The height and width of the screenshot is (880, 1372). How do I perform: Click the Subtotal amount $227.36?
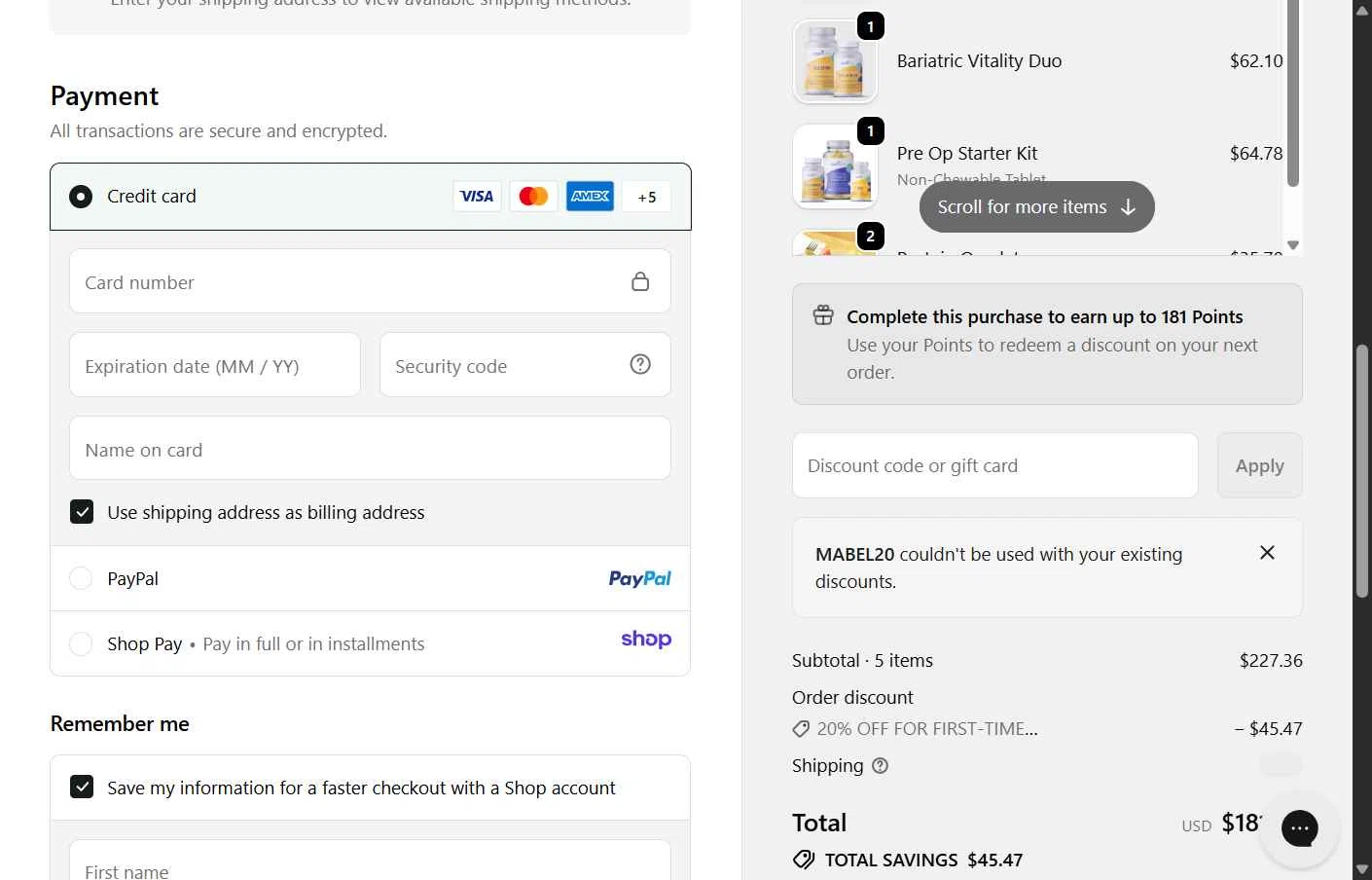tap(1271, 660)
